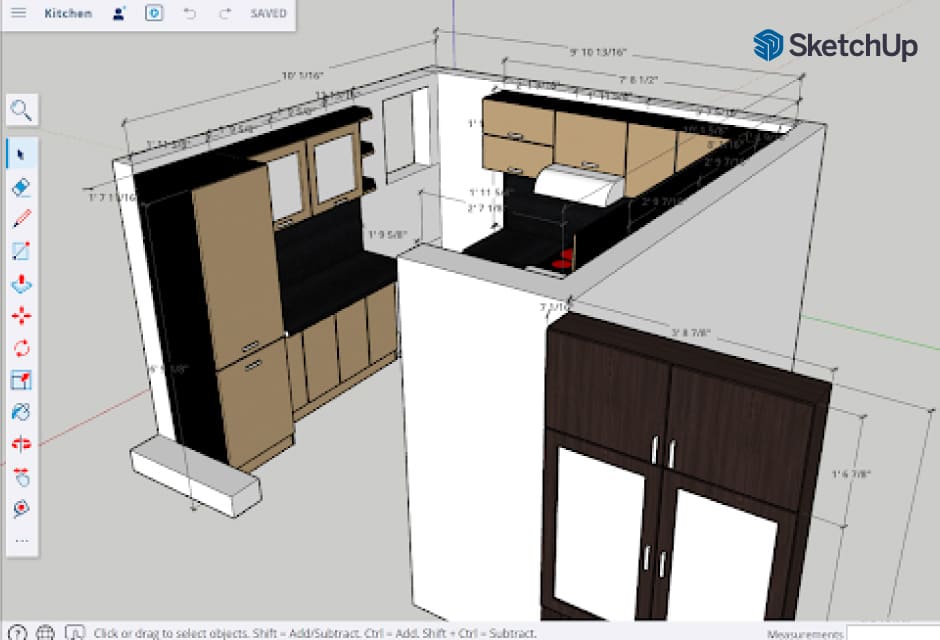Viewport: 940px width, 640px height.
Task: Select the Move tool
Action: point(22,316)
